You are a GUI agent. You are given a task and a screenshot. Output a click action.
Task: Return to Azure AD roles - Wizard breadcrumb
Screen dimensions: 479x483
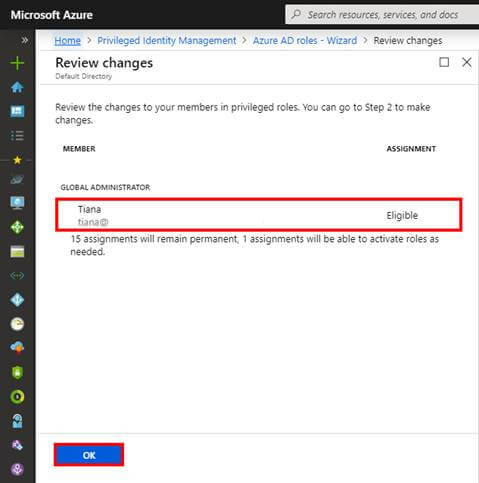click(305, 41)
